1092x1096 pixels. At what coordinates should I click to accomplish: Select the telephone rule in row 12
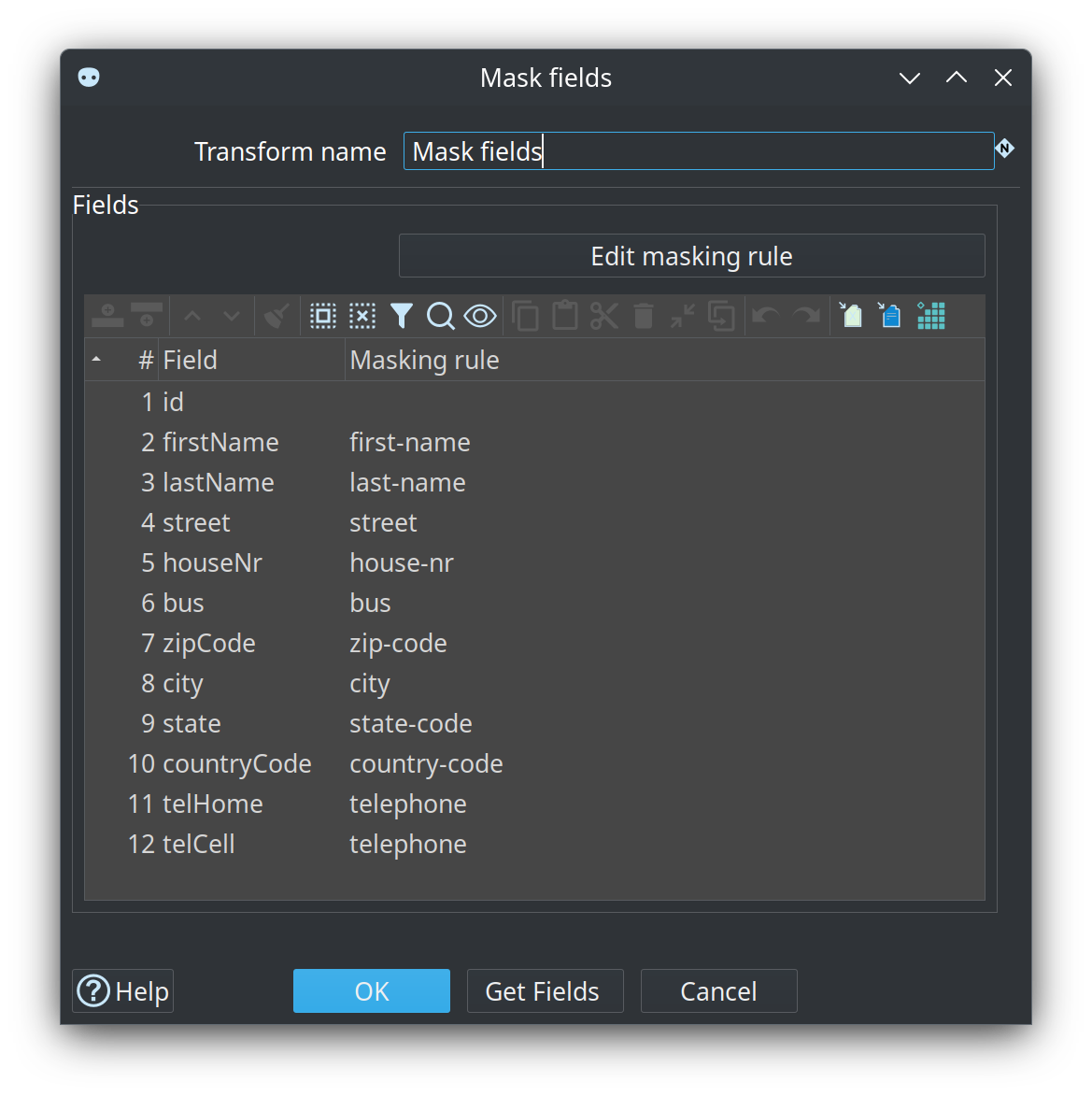pos(664,844)
